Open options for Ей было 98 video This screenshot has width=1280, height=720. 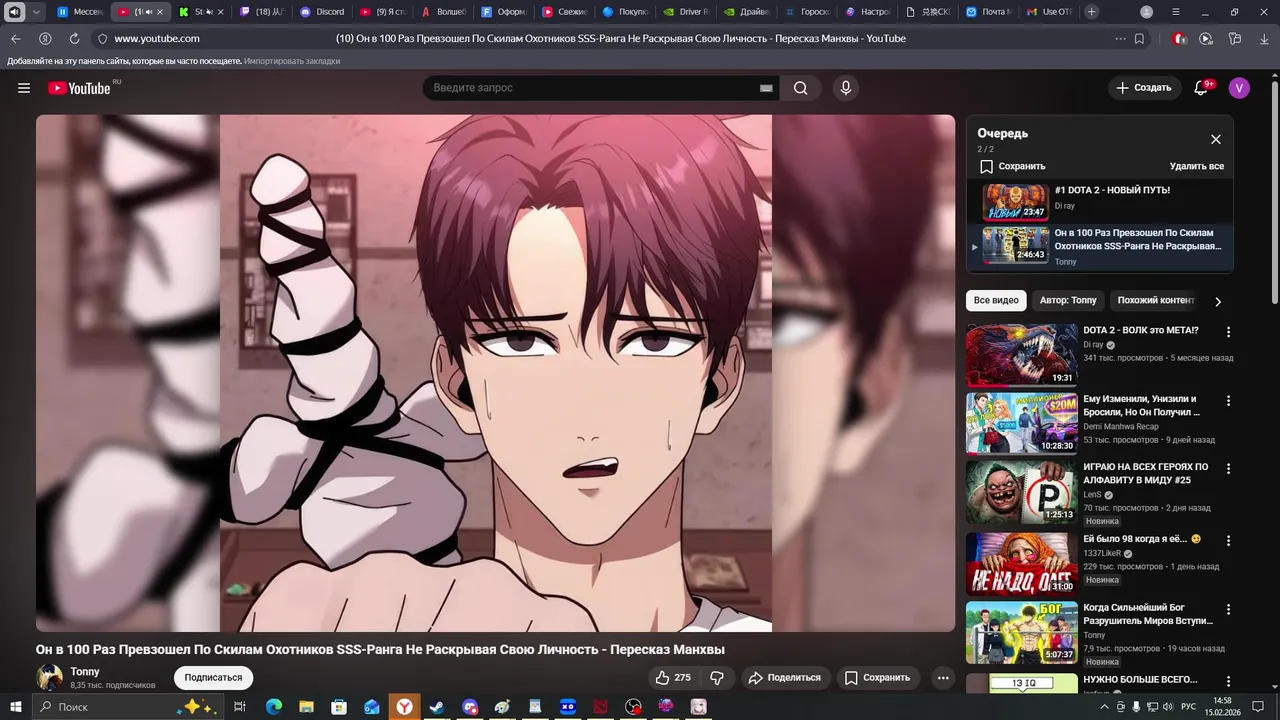tap(1229, 541)
